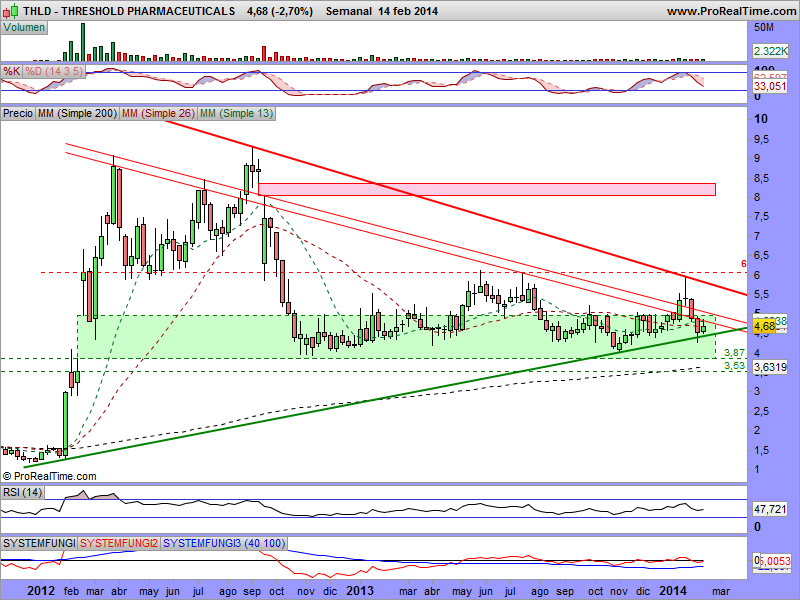Click the 8,5 price axis label

(762, 178)
